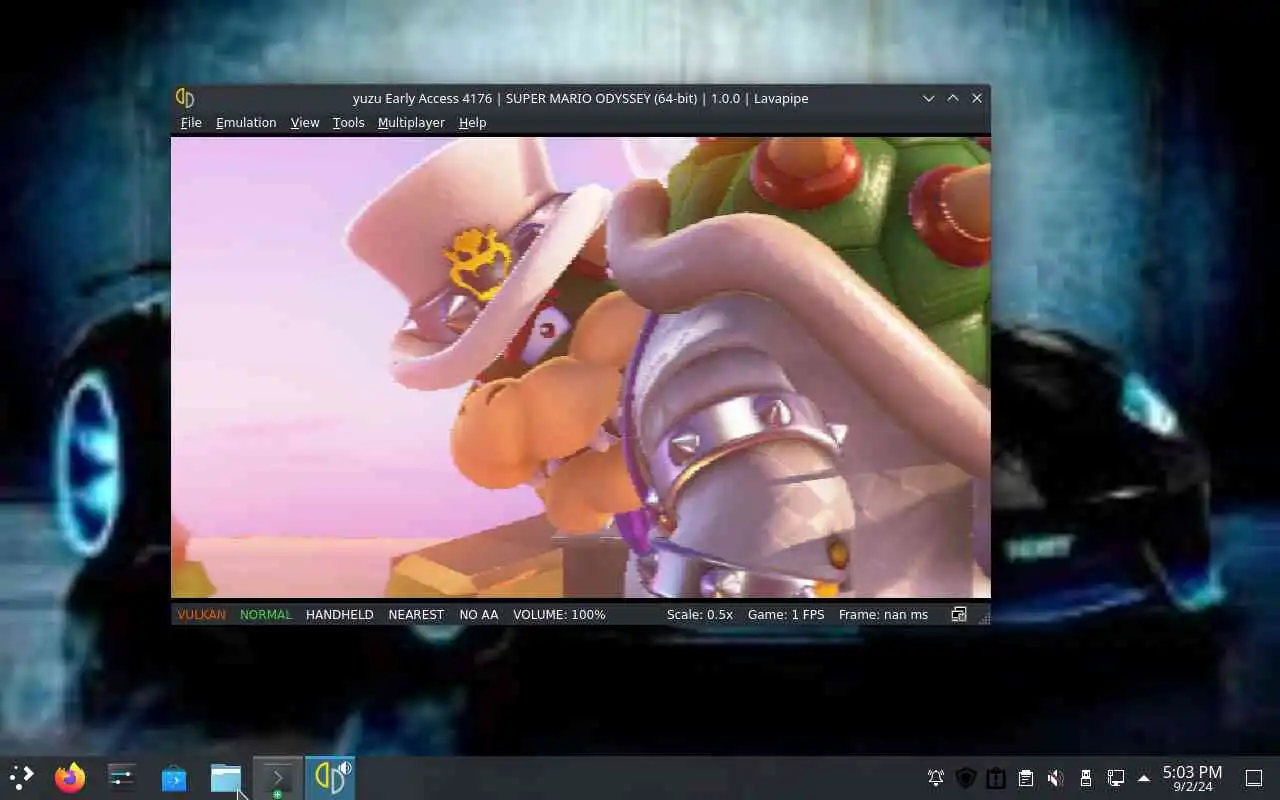Image resolution: width=1280 pixels, height=800 pixels.
Task: Open the Tools menu
Action: (348, 122)
